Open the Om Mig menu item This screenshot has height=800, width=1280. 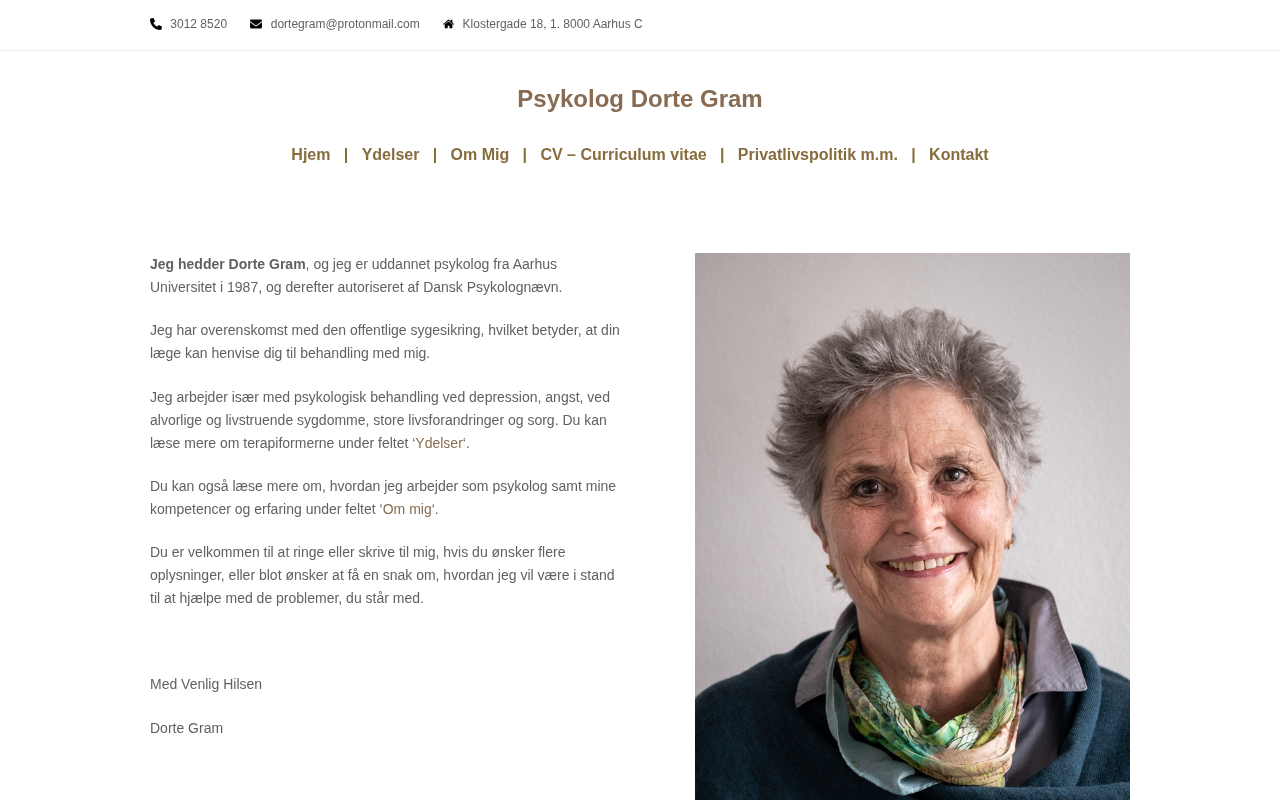coord(479,155)
